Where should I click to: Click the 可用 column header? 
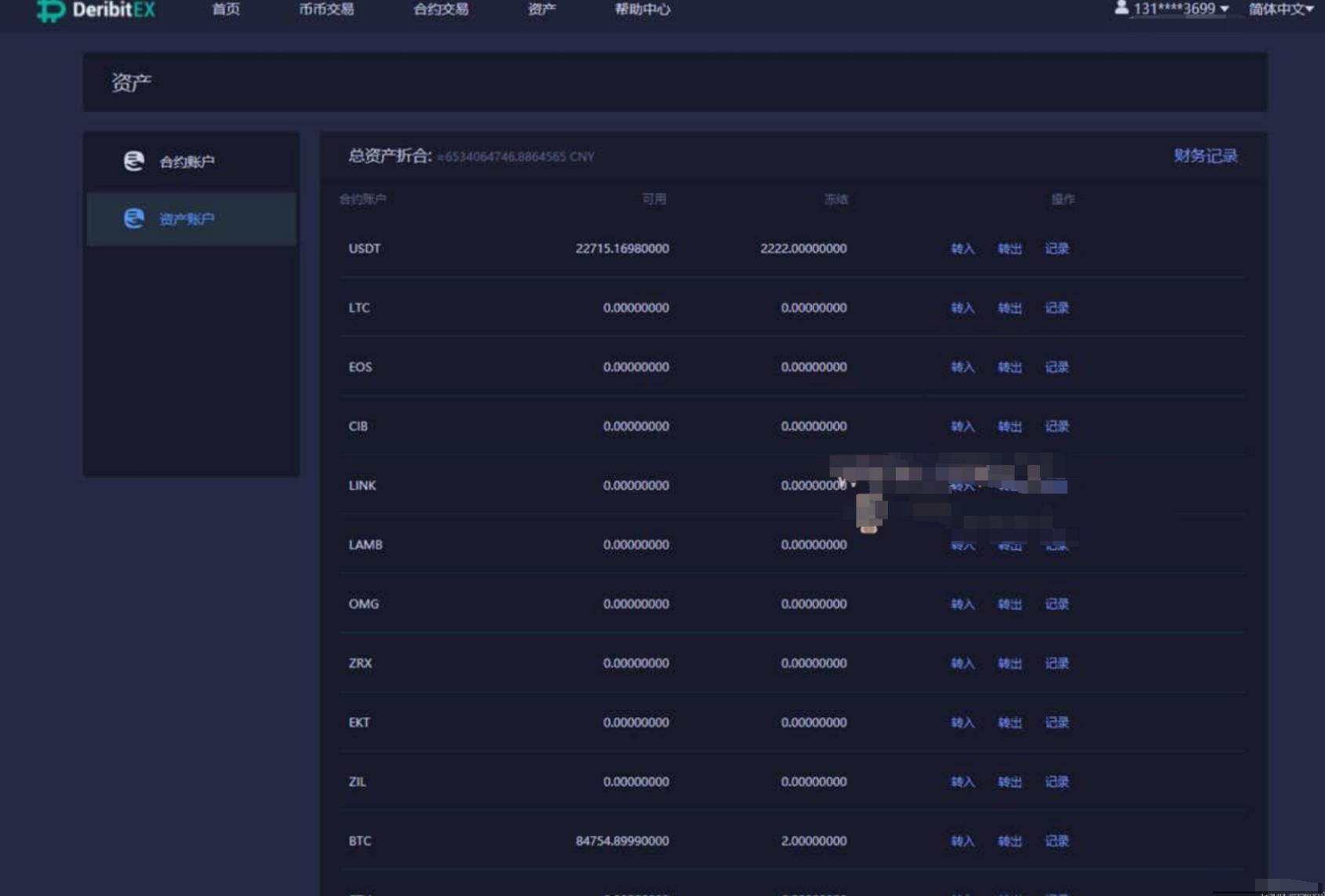(x=653, y=199)
